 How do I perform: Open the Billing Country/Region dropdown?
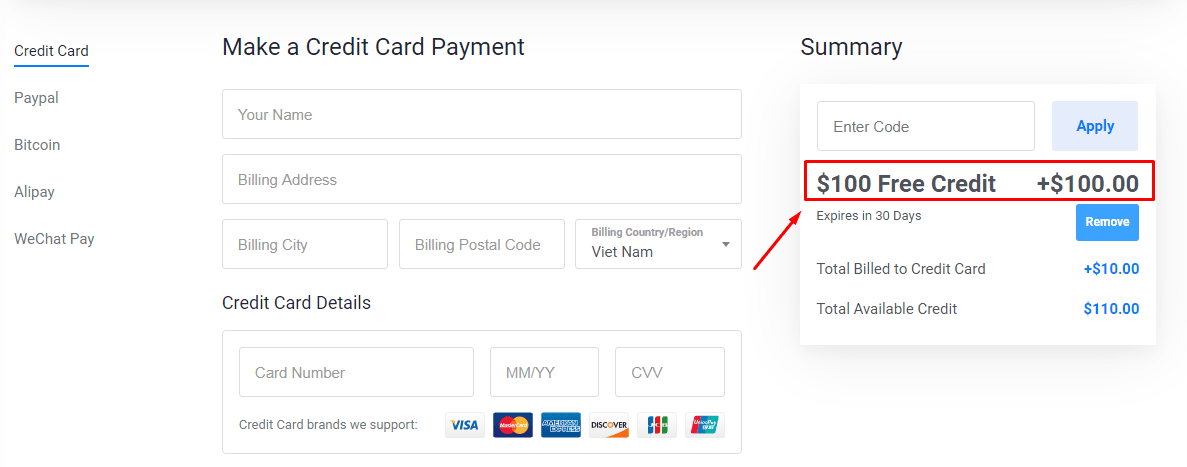pyautogui.click(x=659, y=244)
